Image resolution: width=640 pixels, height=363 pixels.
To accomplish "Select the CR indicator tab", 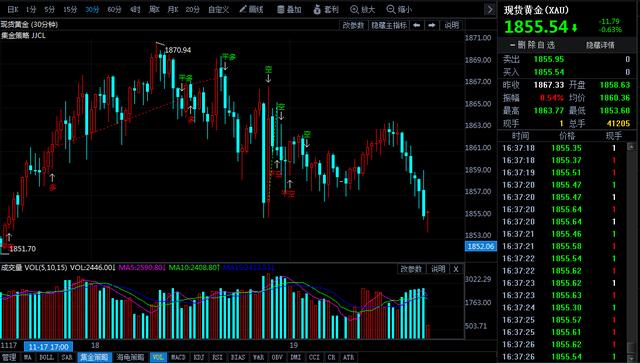I will tap(331, 357).
